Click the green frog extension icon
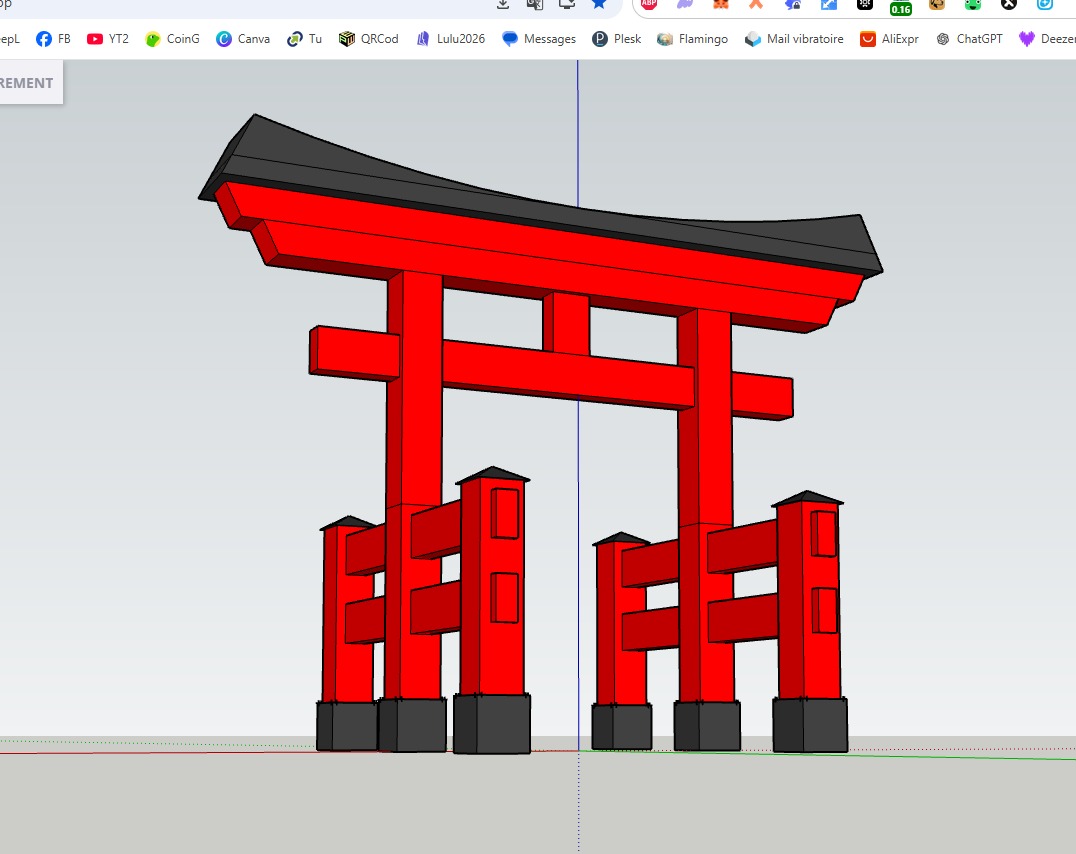The image size is (1076, 854). coord(972,4)
